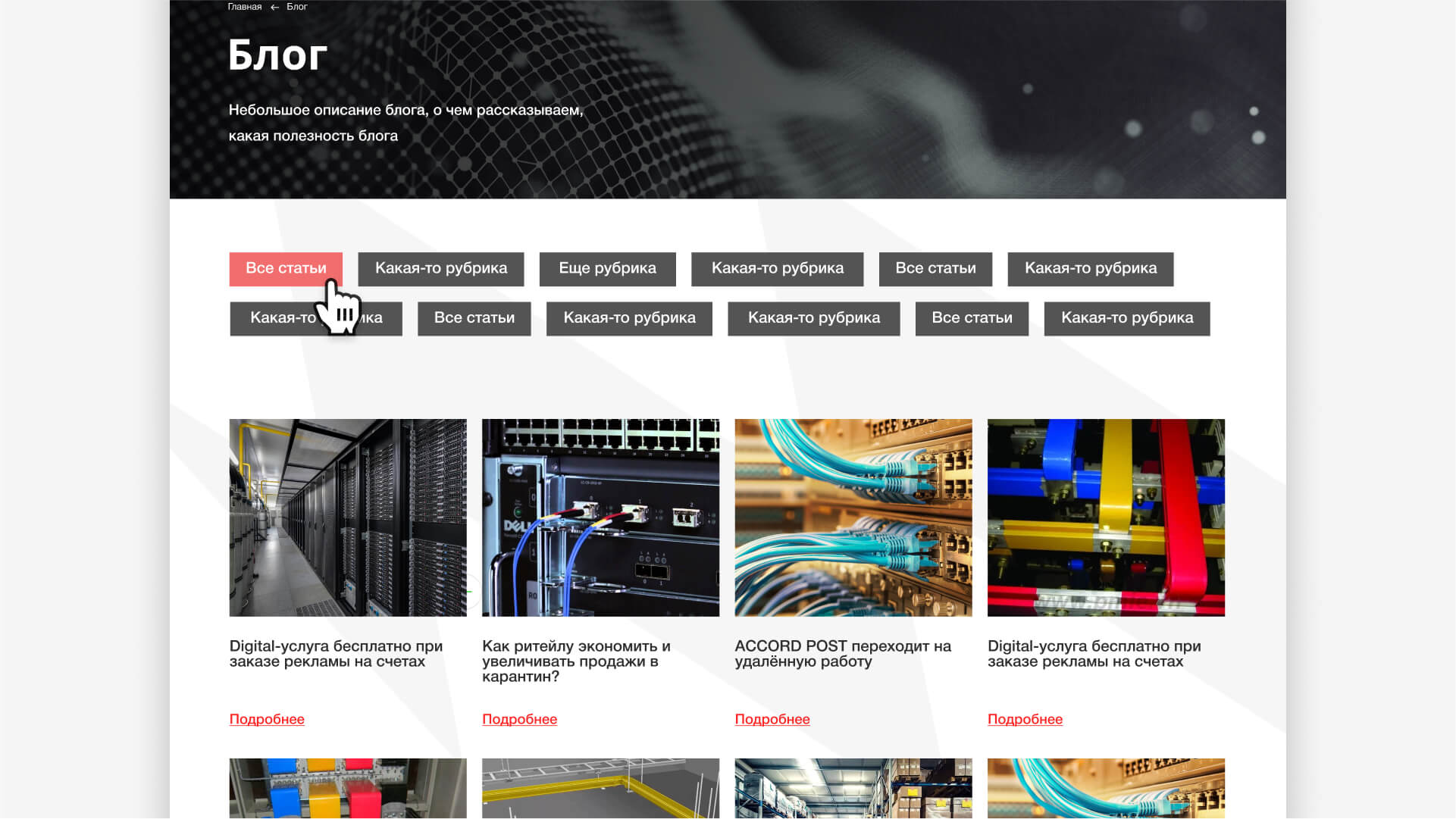Click the breadcrumb arrow icon
The height and width of the screenshot is (819, 1456).
[x=274, y=8]
